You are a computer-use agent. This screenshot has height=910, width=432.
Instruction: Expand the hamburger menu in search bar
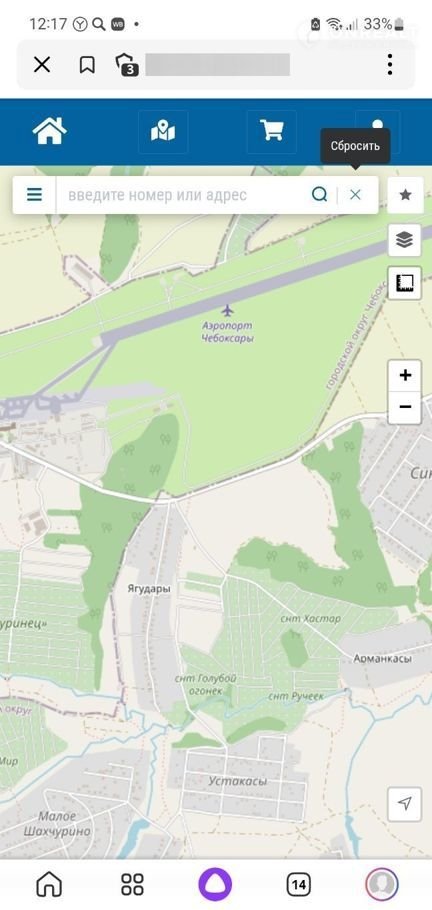[x=34, y=195]
